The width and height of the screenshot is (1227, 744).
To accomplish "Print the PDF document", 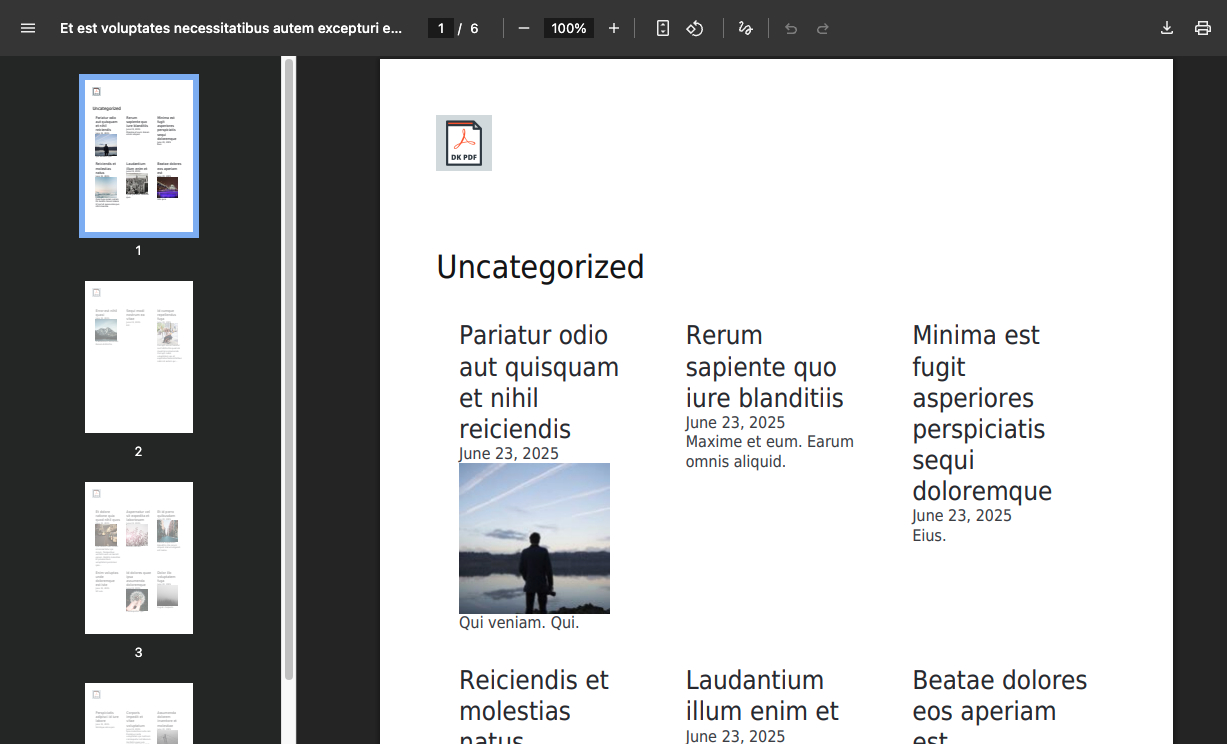I will pos(1203,28).
